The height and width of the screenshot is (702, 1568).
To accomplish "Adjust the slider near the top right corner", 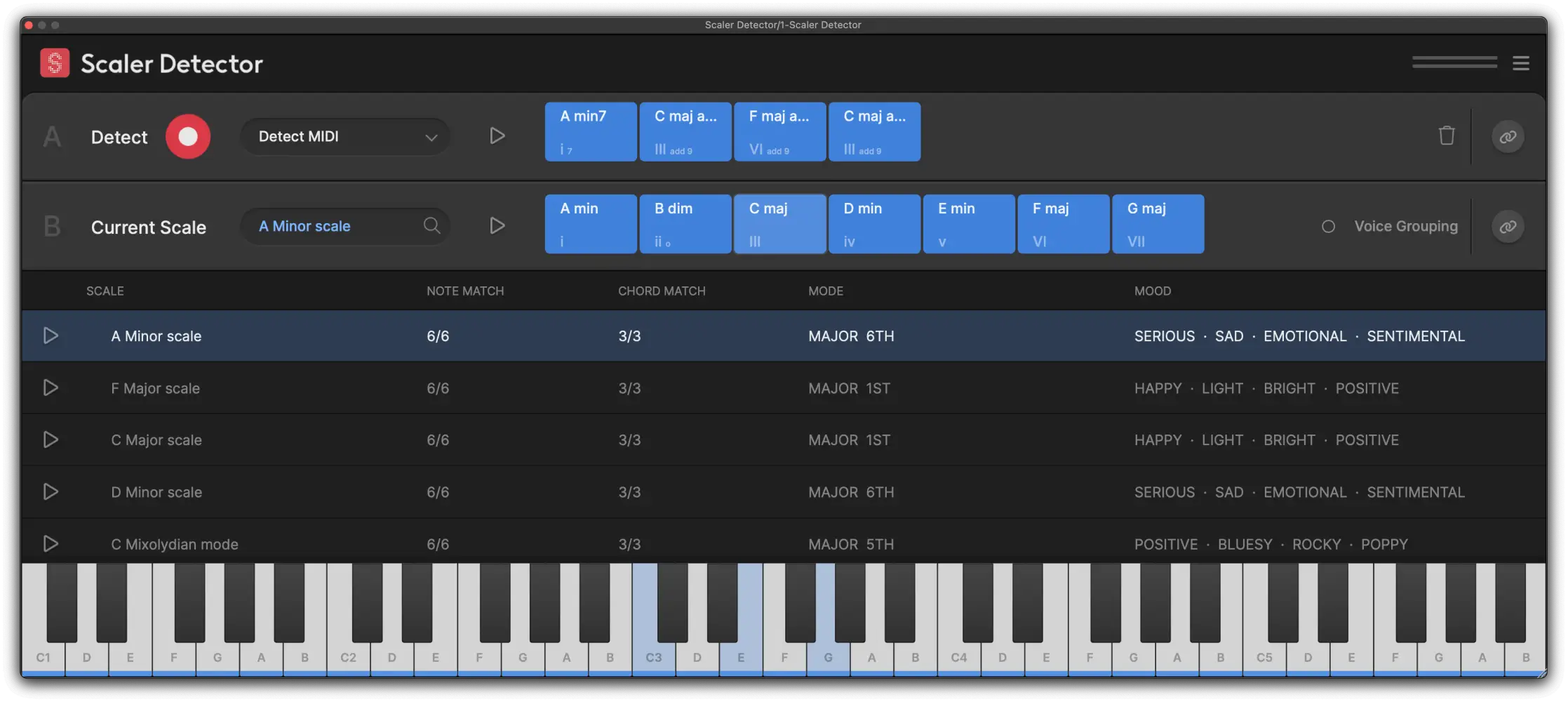I will pyautogui.click(x=1454, y=62).
